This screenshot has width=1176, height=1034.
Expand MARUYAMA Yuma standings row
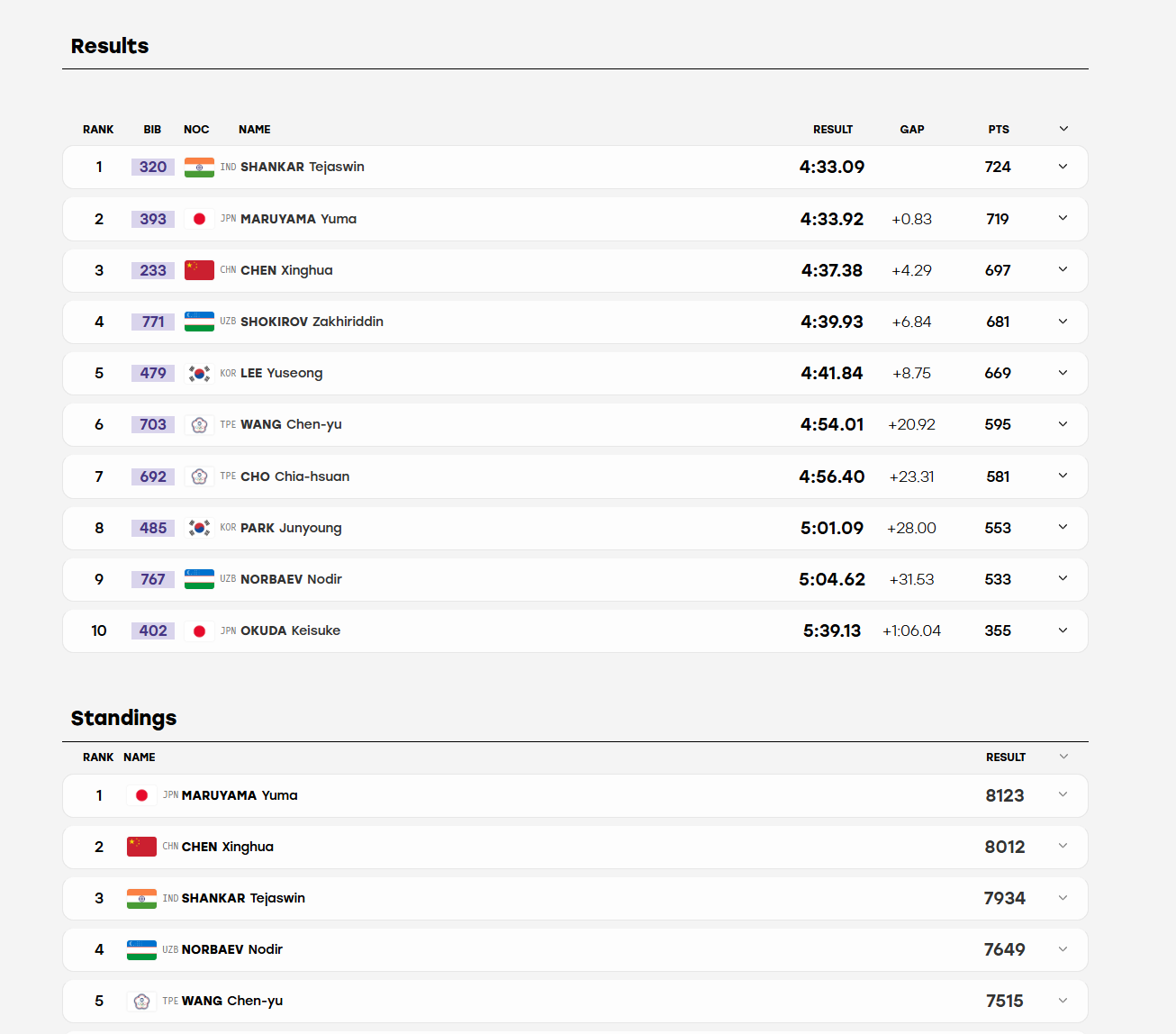pyautogui.click(x=1063, y=794)
